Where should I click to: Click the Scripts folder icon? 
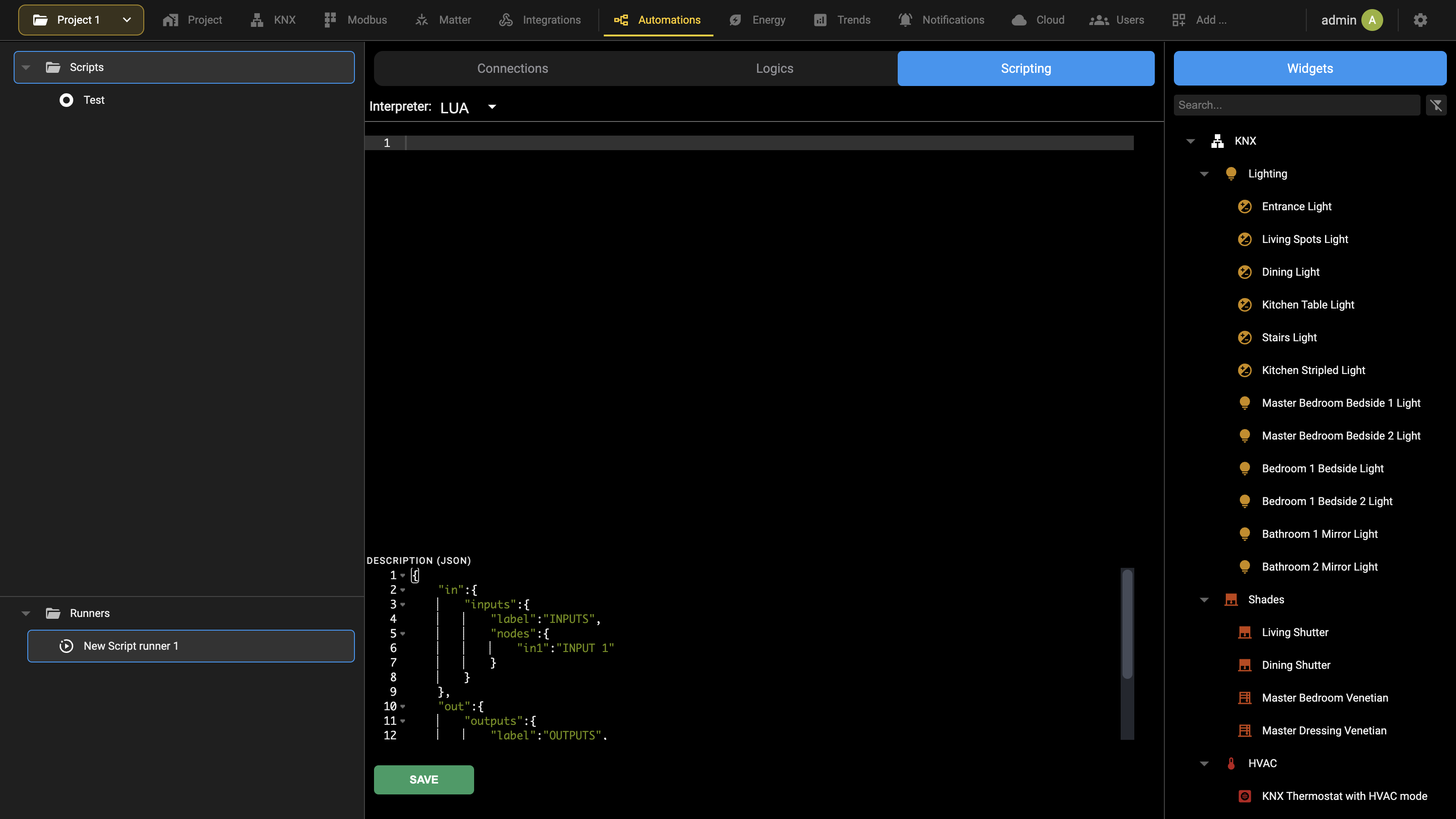[53, 67]
